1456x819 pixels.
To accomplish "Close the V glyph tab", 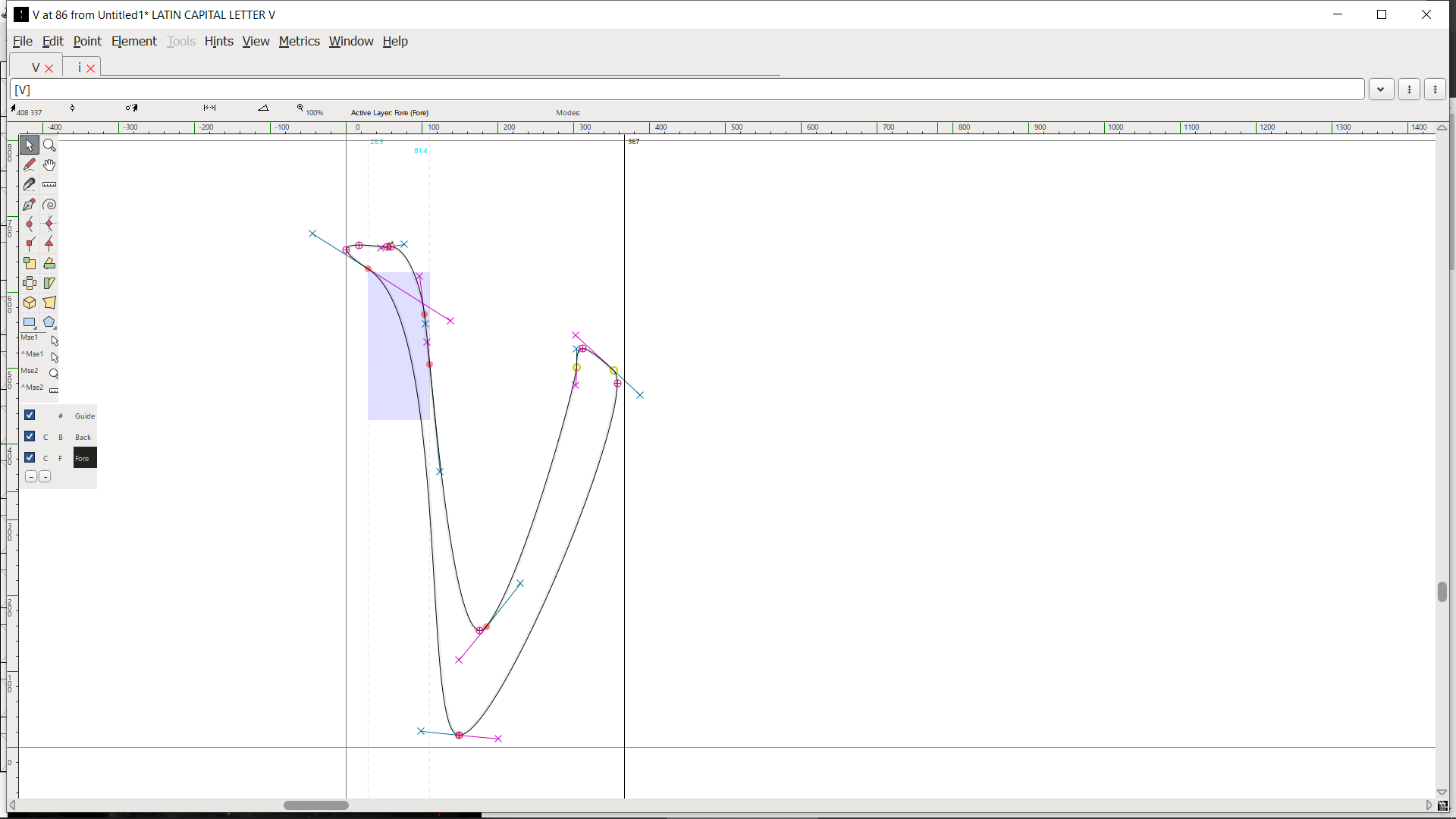I will (49, 68).
